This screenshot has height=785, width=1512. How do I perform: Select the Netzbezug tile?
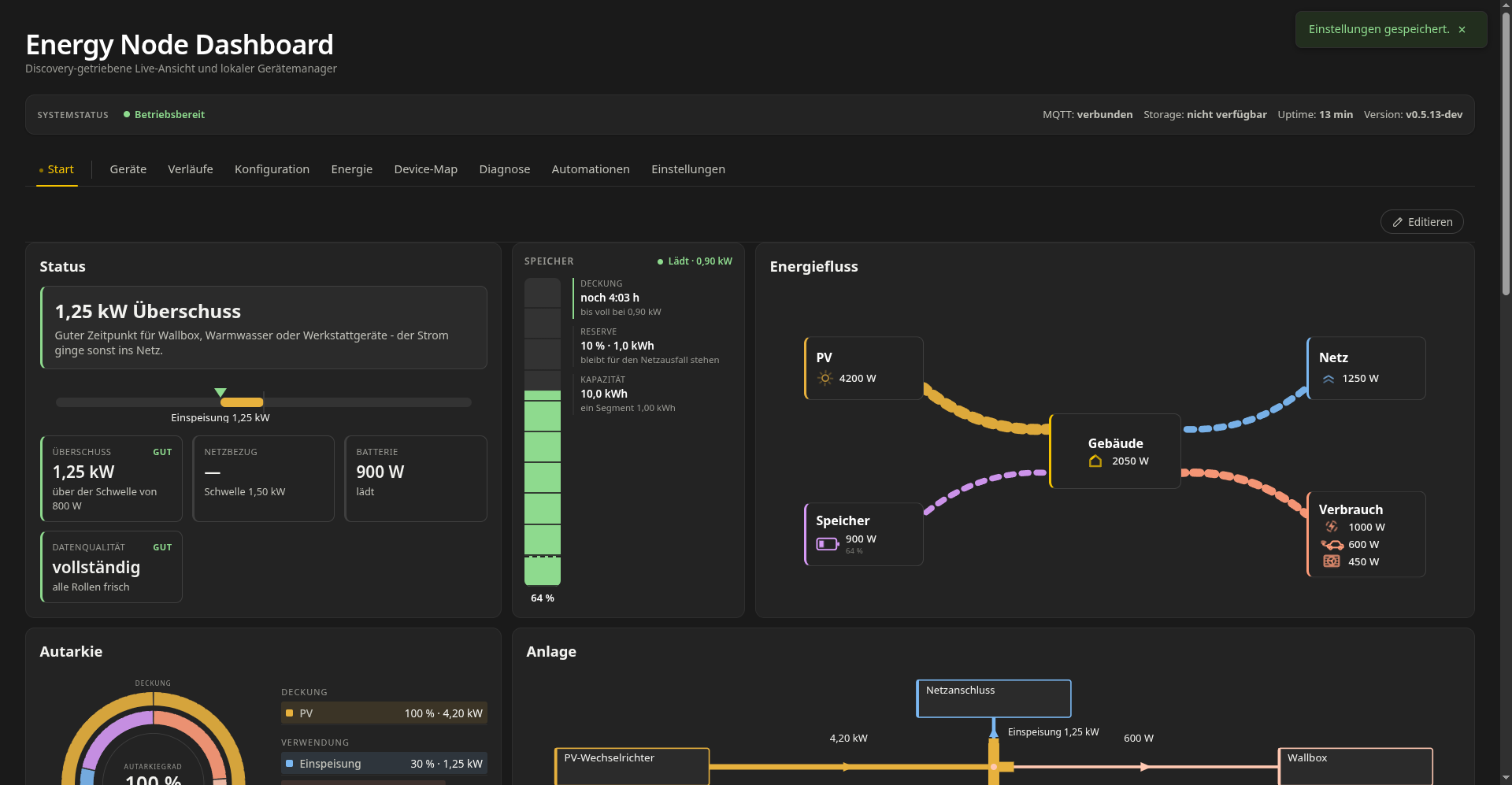263,479
